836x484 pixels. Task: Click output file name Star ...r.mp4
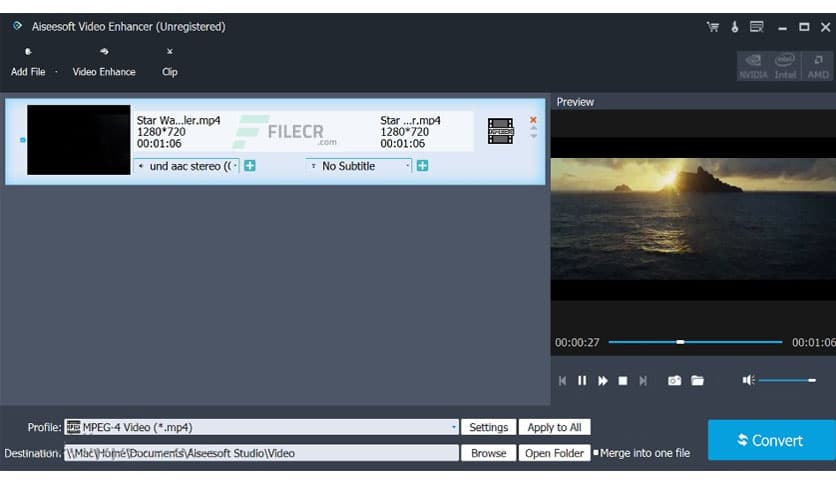click(x=411, y=120)
